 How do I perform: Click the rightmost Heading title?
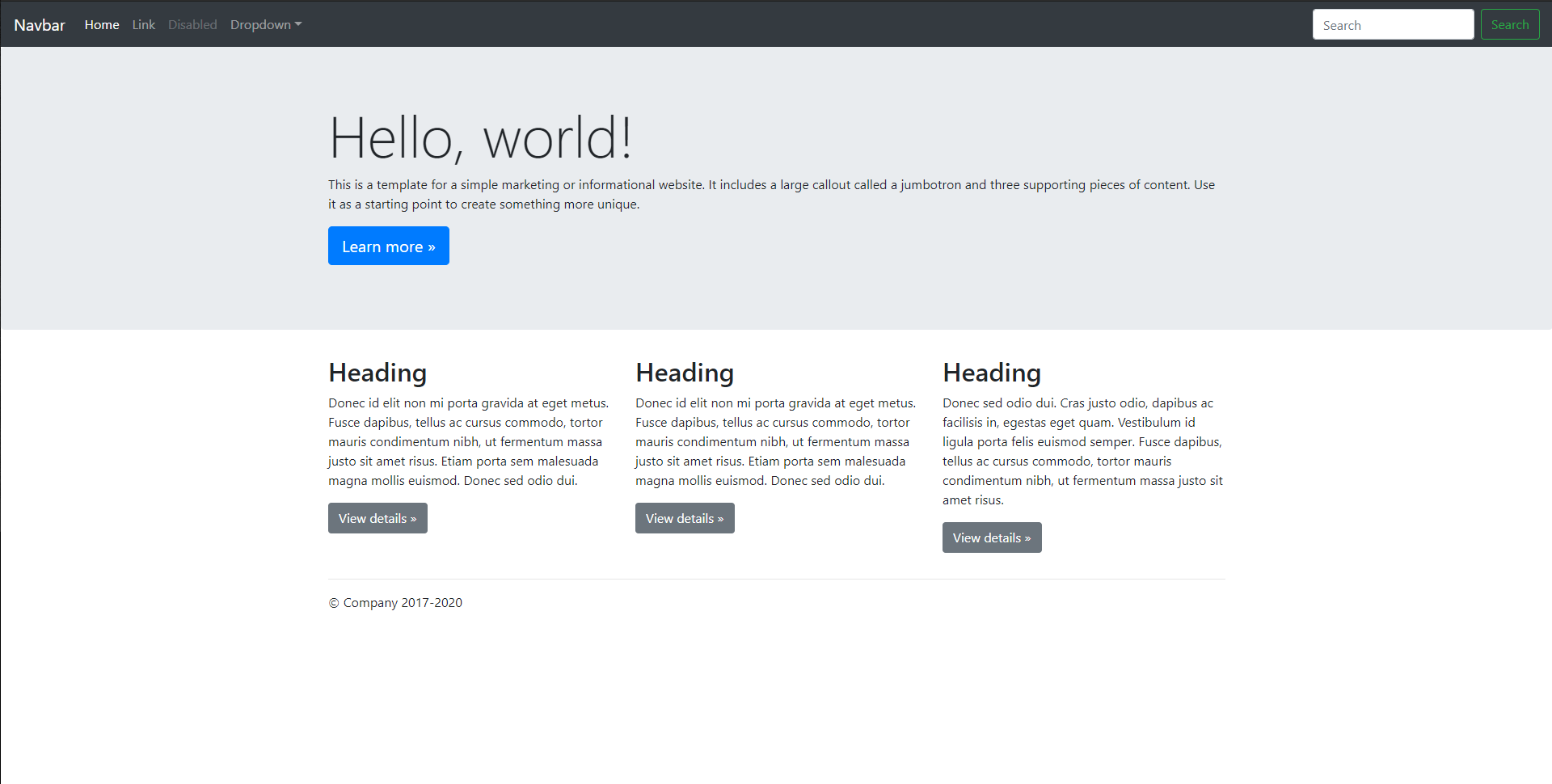click(x=991, y=373)
